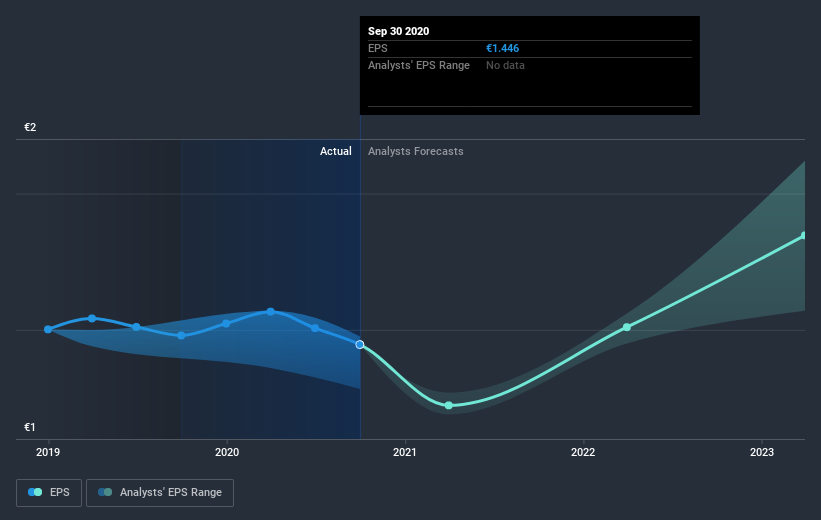Screen dimensions: 821x520
Task: Click the Actual section label
Action: coord(336,151)
